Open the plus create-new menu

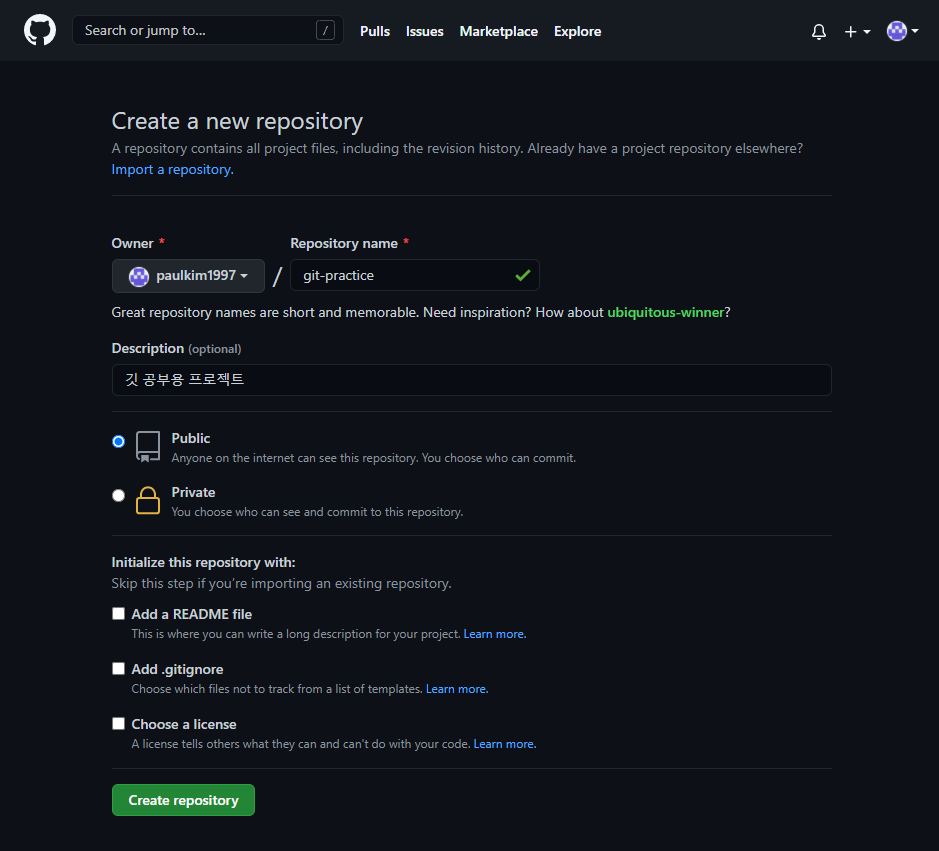pyautogui.click(x=857, y=31)
